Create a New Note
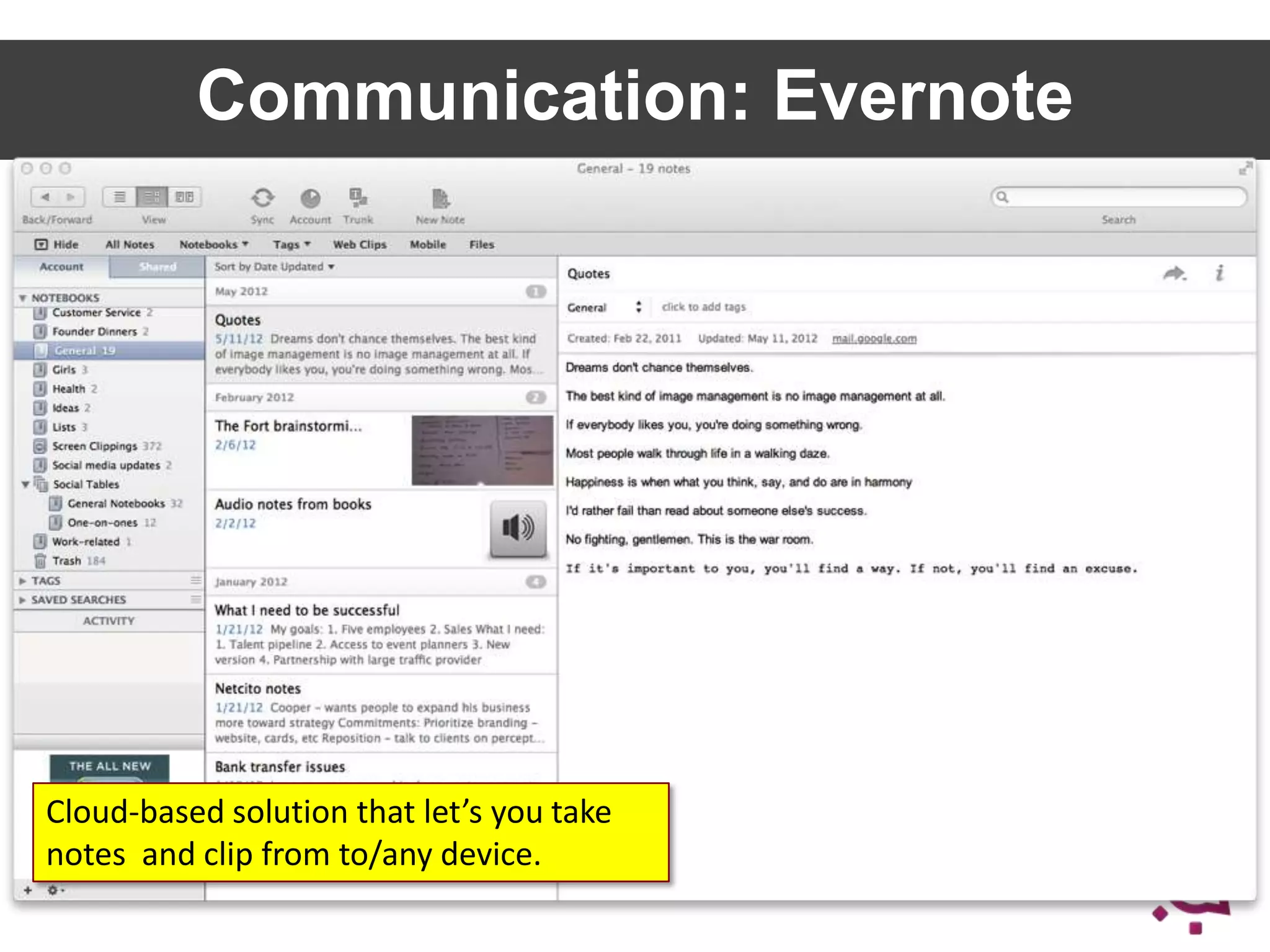 point(440,198)
